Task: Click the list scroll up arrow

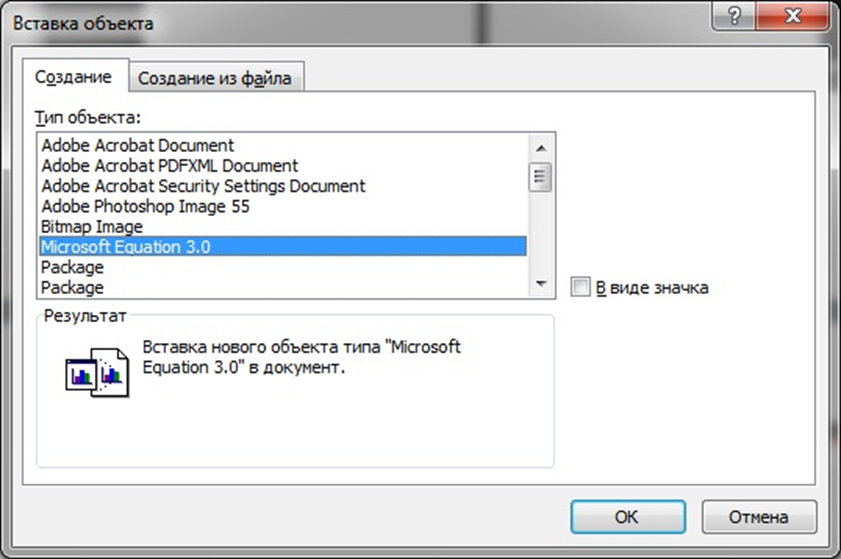Action: tap(541, 148)
